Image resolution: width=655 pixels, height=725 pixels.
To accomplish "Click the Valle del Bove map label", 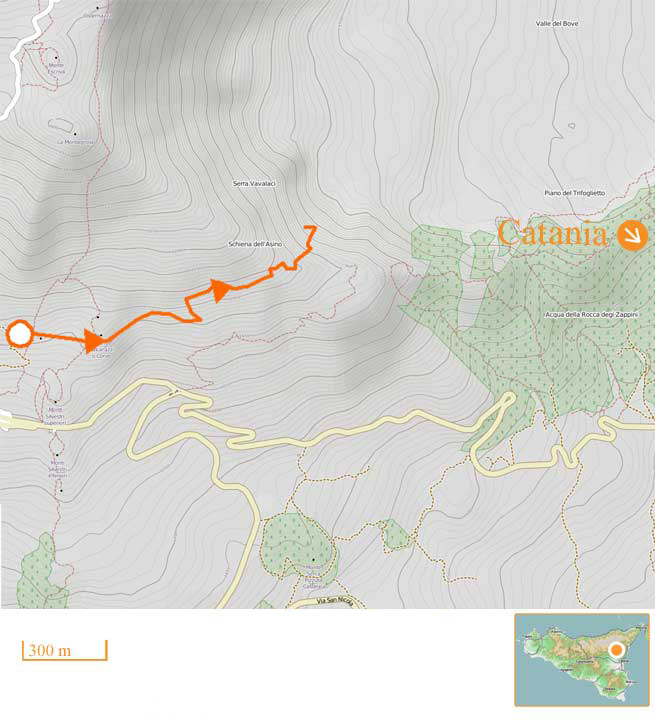I will [557, 24].
